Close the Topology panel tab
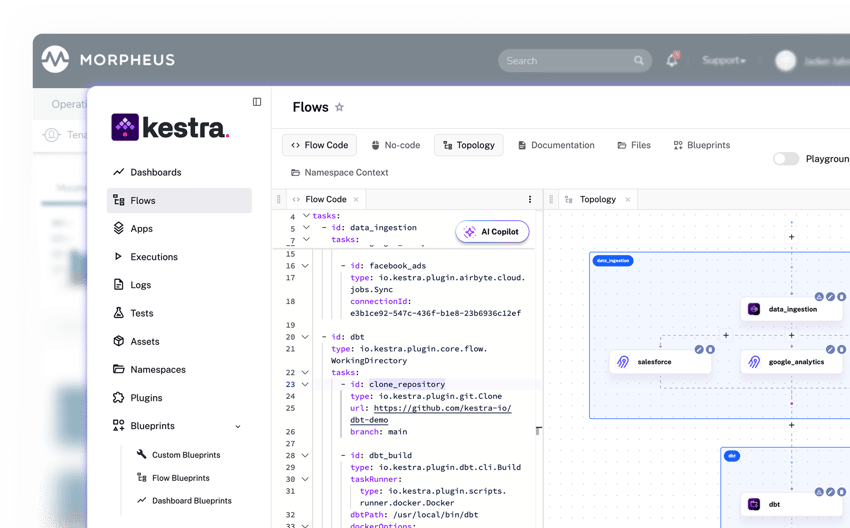Image resolution: width=850 pixels, height=528 pixels. pyautogui.click(x=628, y=199)
